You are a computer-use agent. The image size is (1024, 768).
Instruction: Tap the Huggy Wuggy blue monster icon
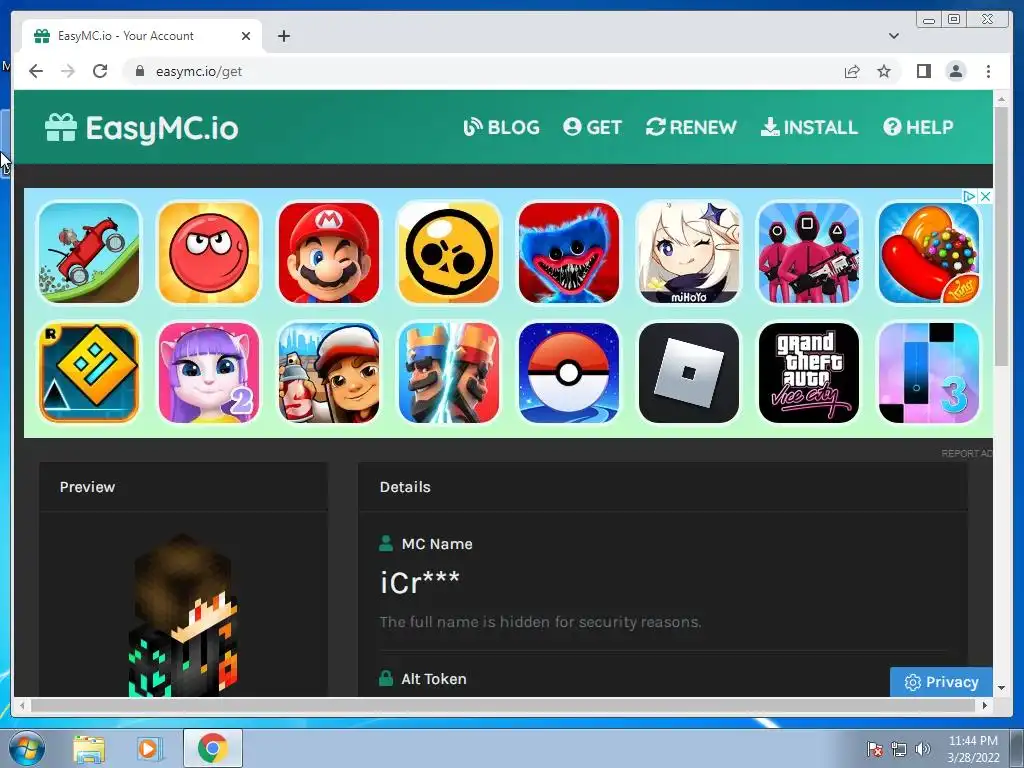pos(569,253)
